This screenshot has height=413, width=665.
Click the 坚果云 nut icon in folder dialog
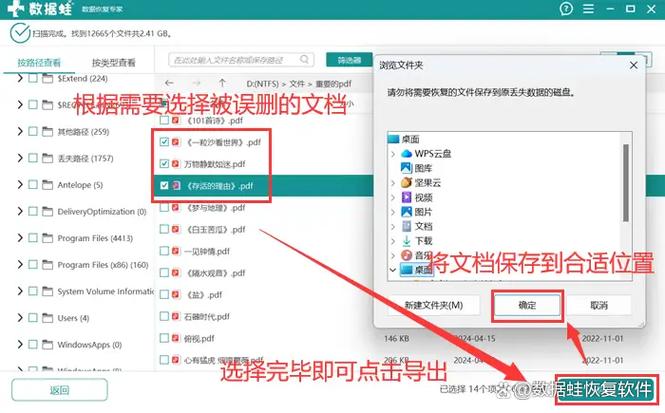(x=406, y=182)
